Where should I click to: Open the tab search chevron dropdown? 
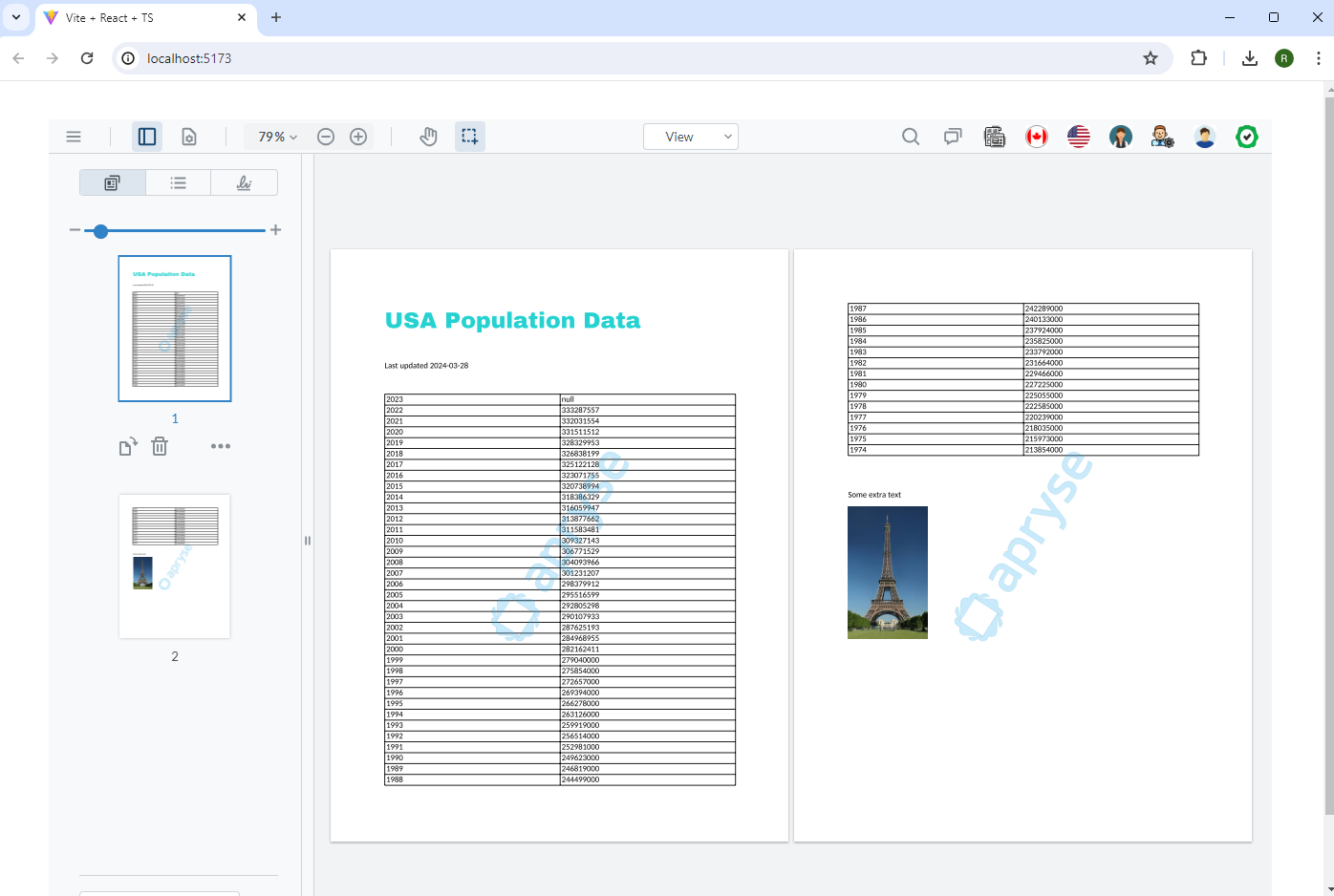click(x=16, y=17)
